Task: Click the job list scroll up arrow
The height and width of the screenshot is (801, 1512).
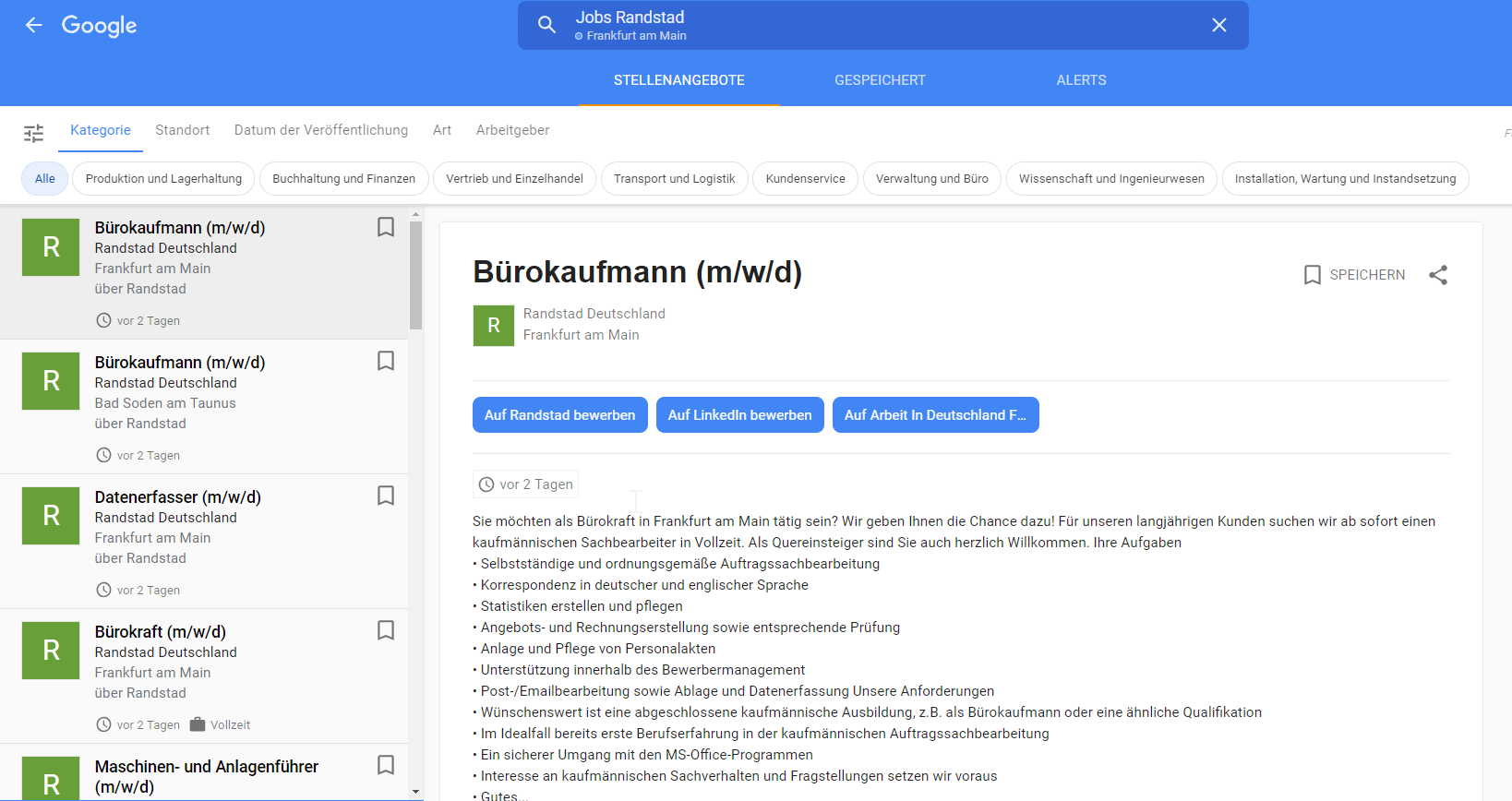Action: point(415,214)
